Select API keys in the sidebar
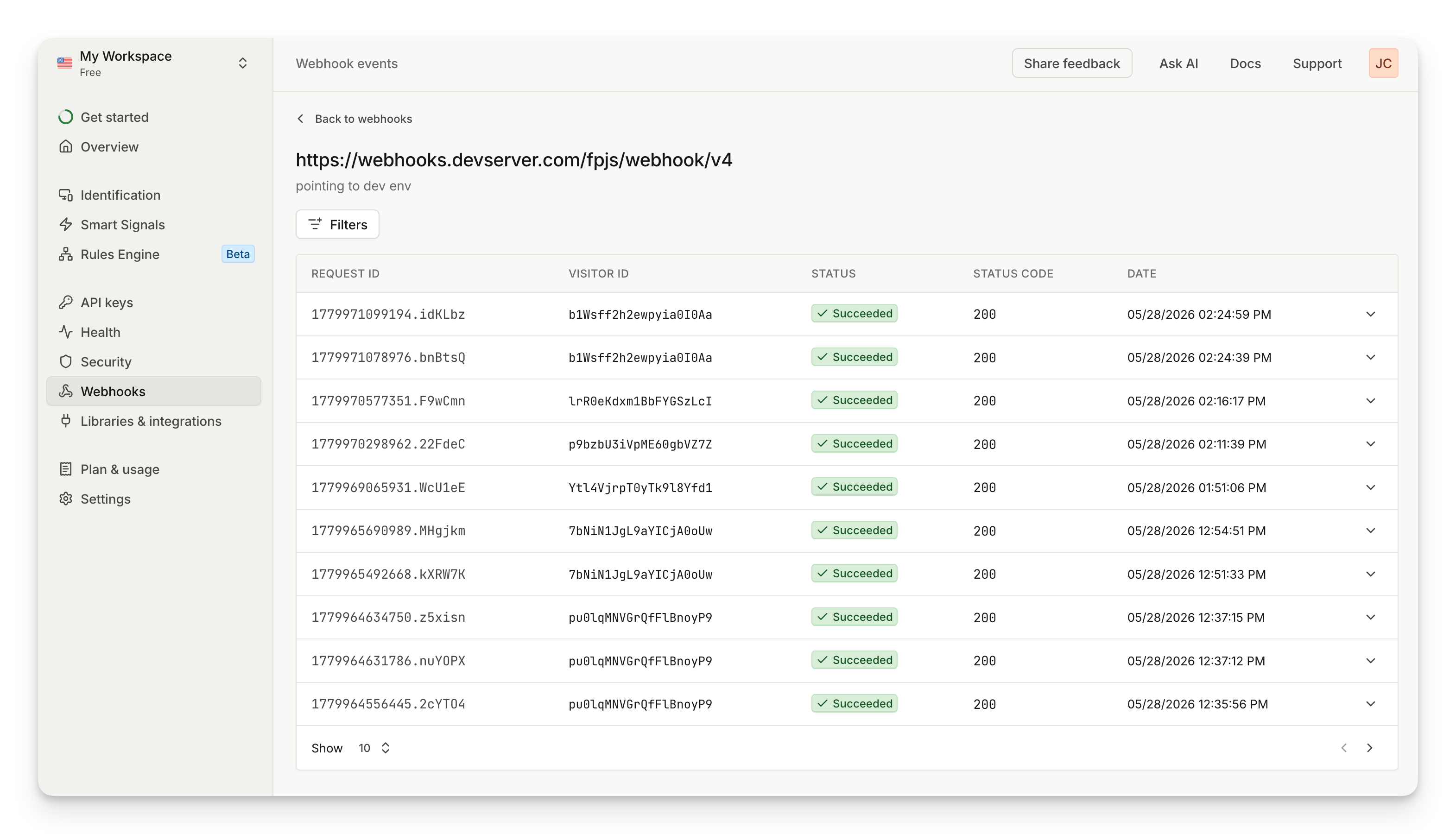1456x834 pixels. pyautogui.click(x=153, y=303)
